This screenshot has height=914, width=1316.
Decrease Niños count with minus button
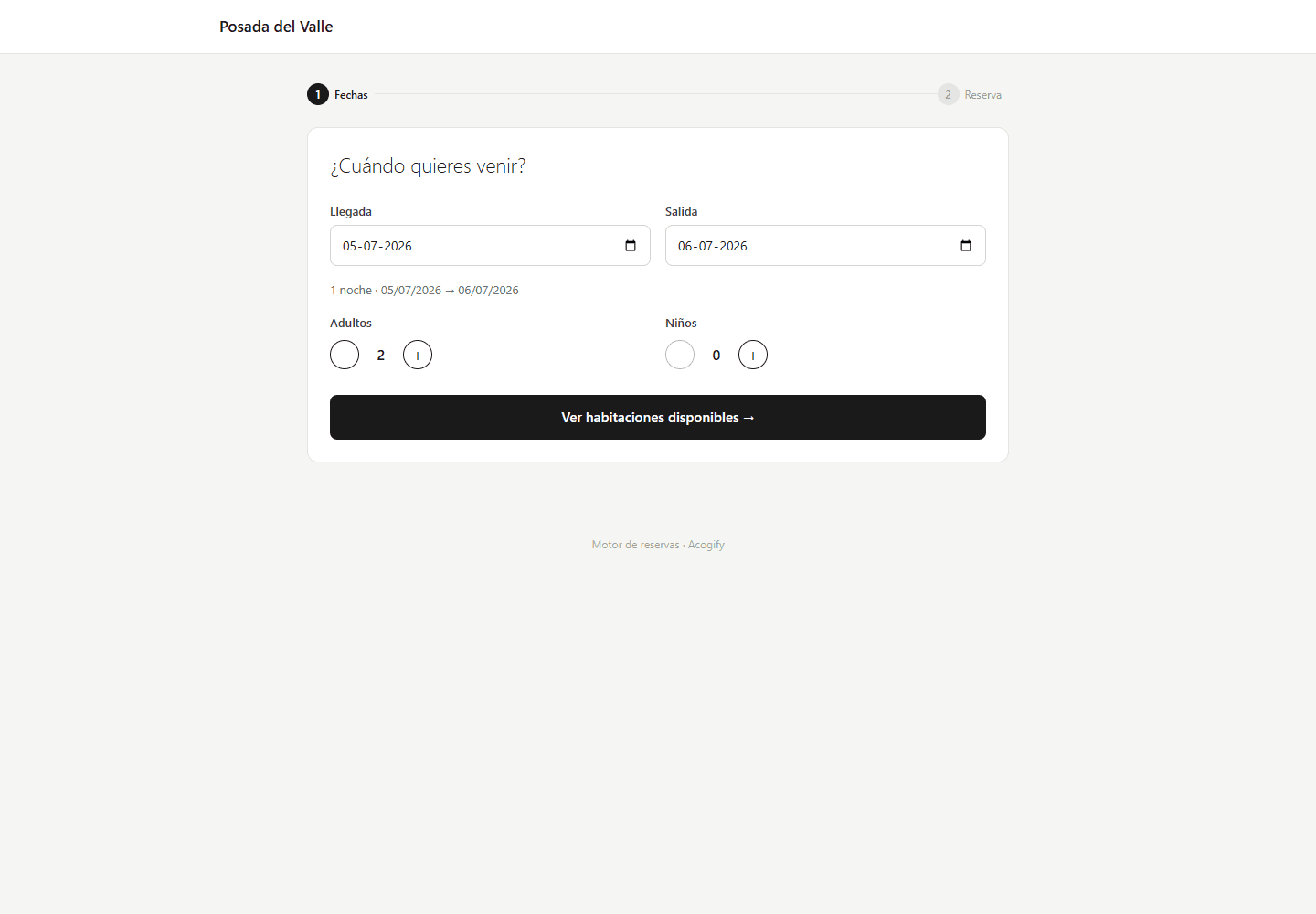(680, 355)
